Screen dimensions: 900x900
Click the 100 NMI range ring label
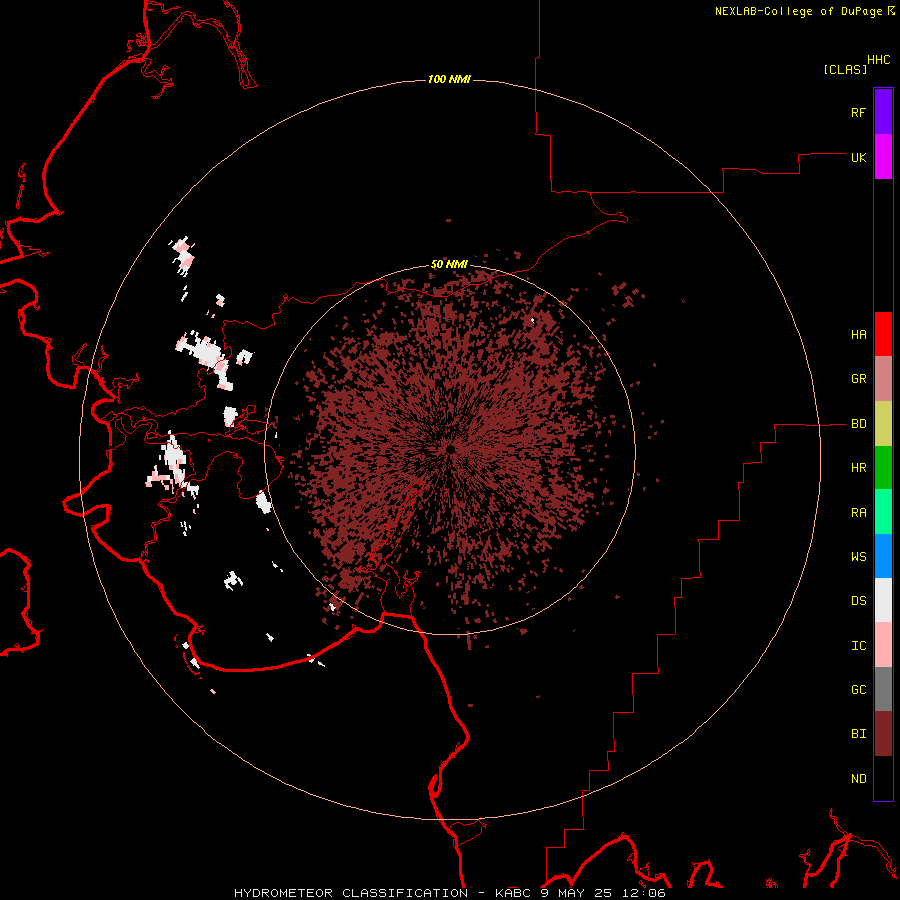click(449, 79)
